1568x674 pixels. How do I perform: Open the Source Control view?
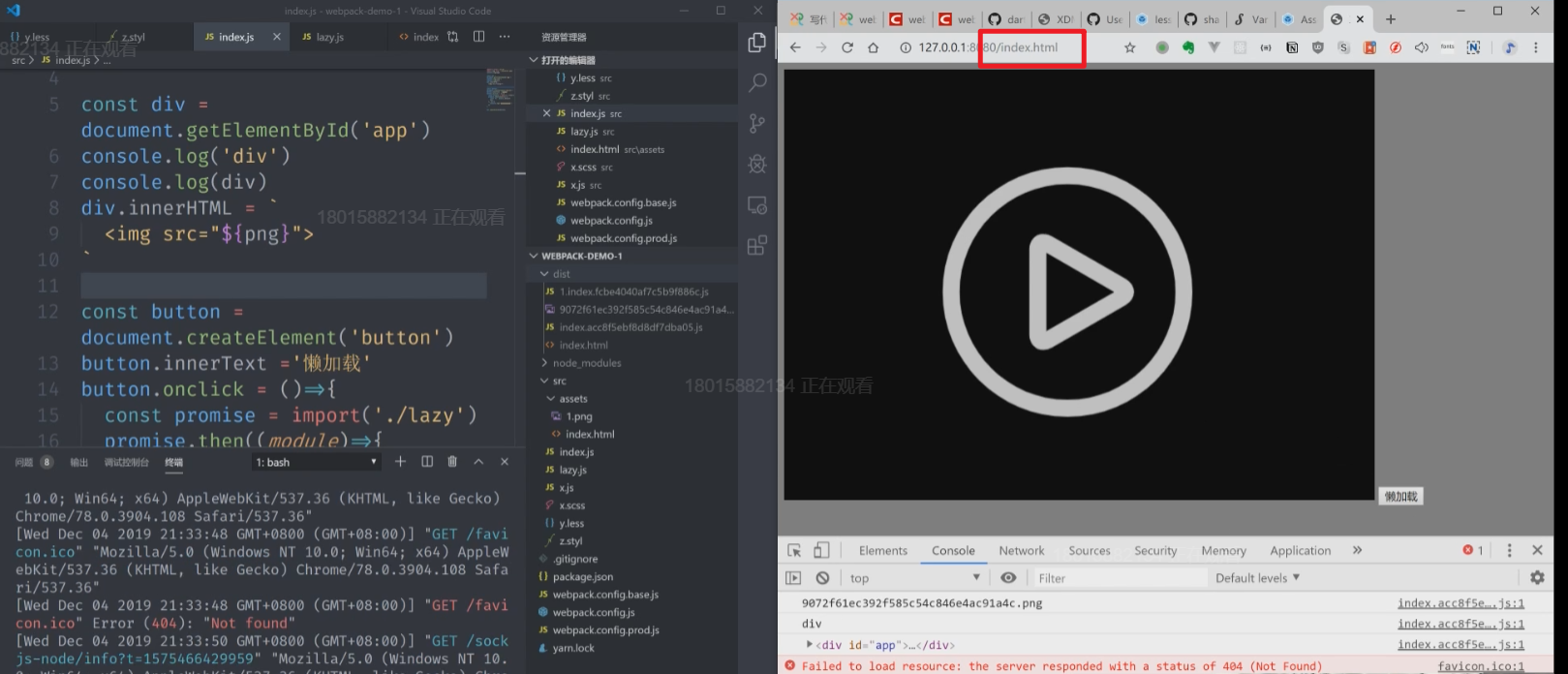757,123
